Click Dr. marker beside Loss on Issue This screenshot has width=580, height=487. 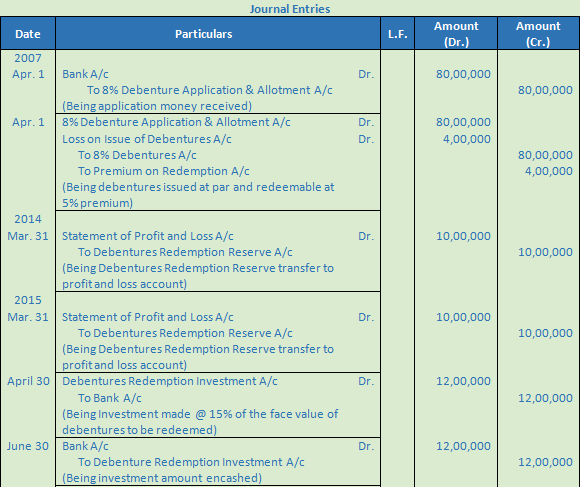tap(366, 139)
